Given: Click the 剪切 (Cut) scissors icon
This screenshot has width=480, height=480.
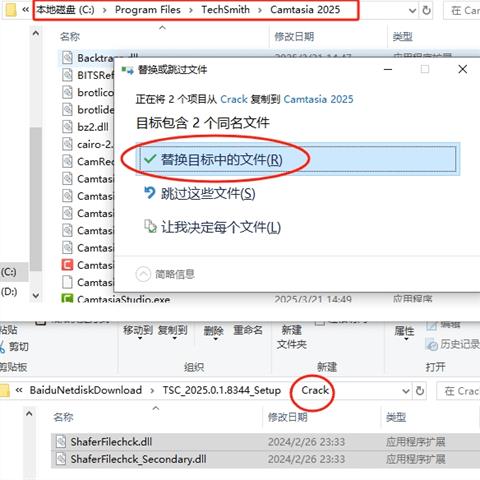Looking at the screenshot, I should pos(3,347).
